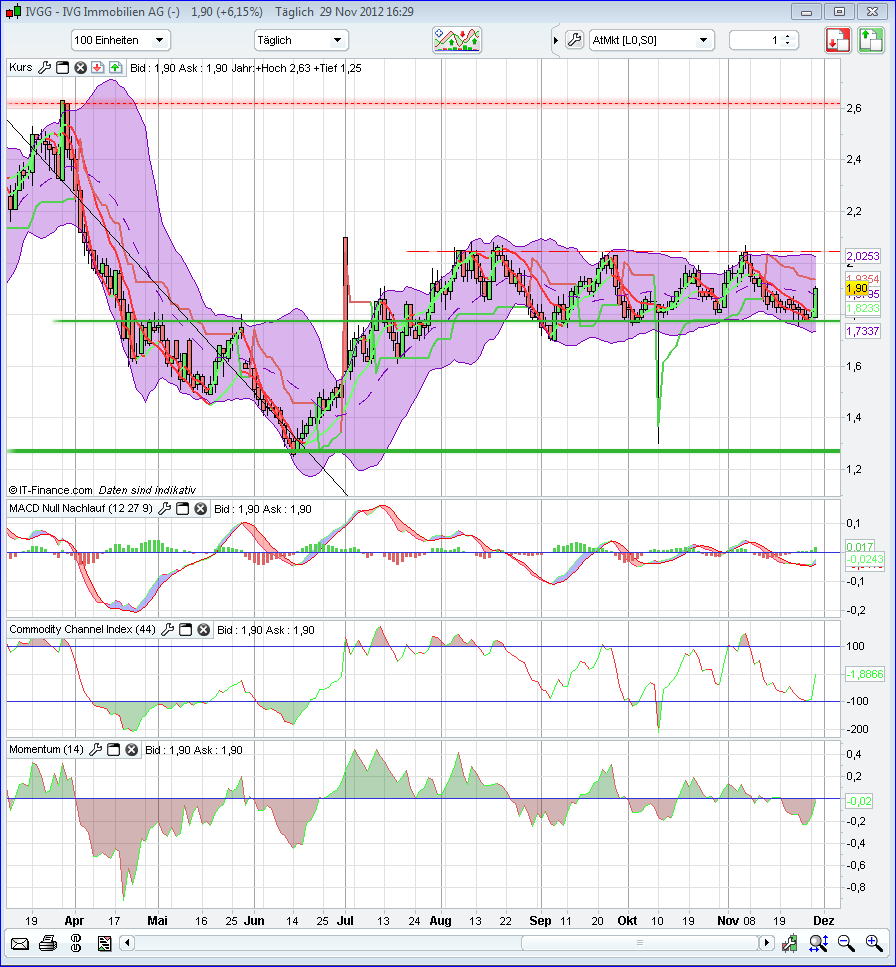
Task: Open the 100 Einheiten dropdown
Action: (121, 40)
